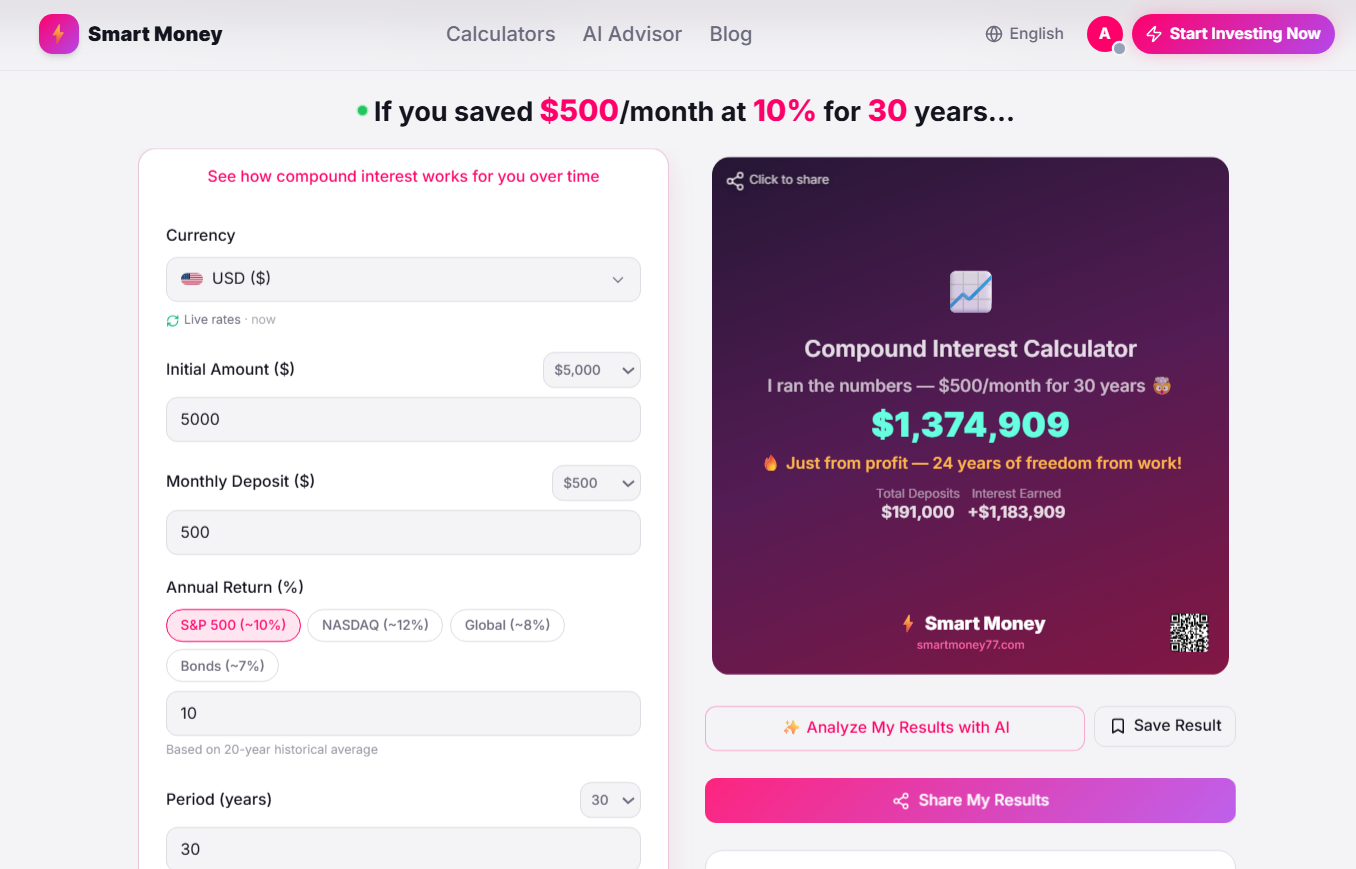Open the Calculators menu
Screen dimensions: 1356x869
tap(500, 34)
